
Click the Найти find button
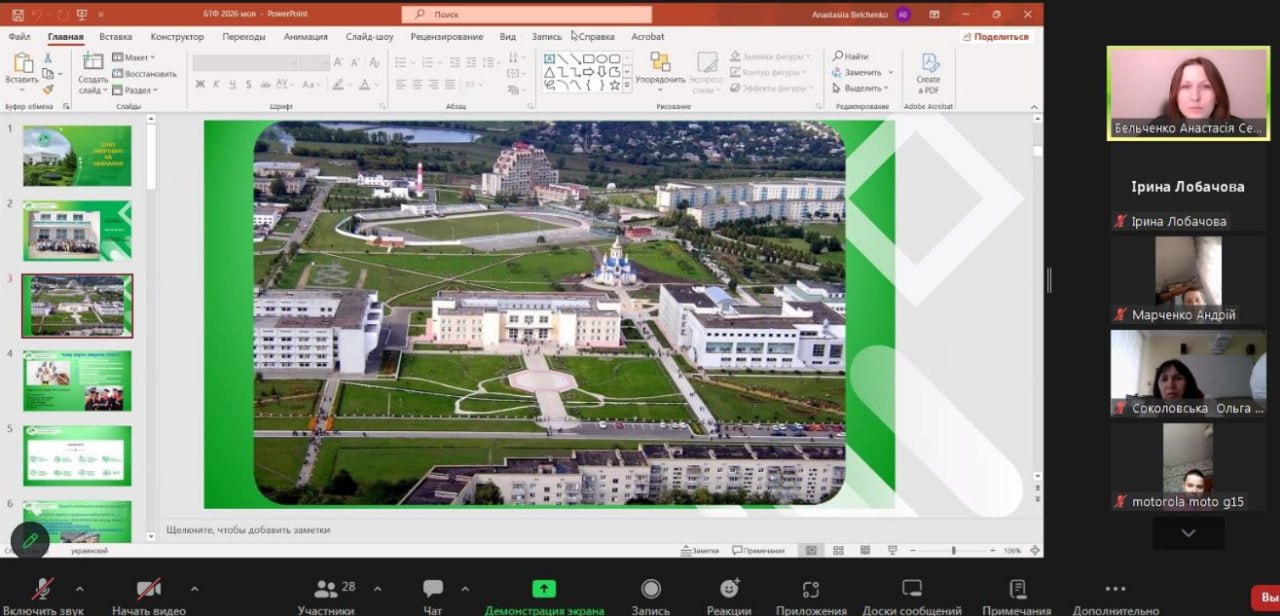click(850, 57)
